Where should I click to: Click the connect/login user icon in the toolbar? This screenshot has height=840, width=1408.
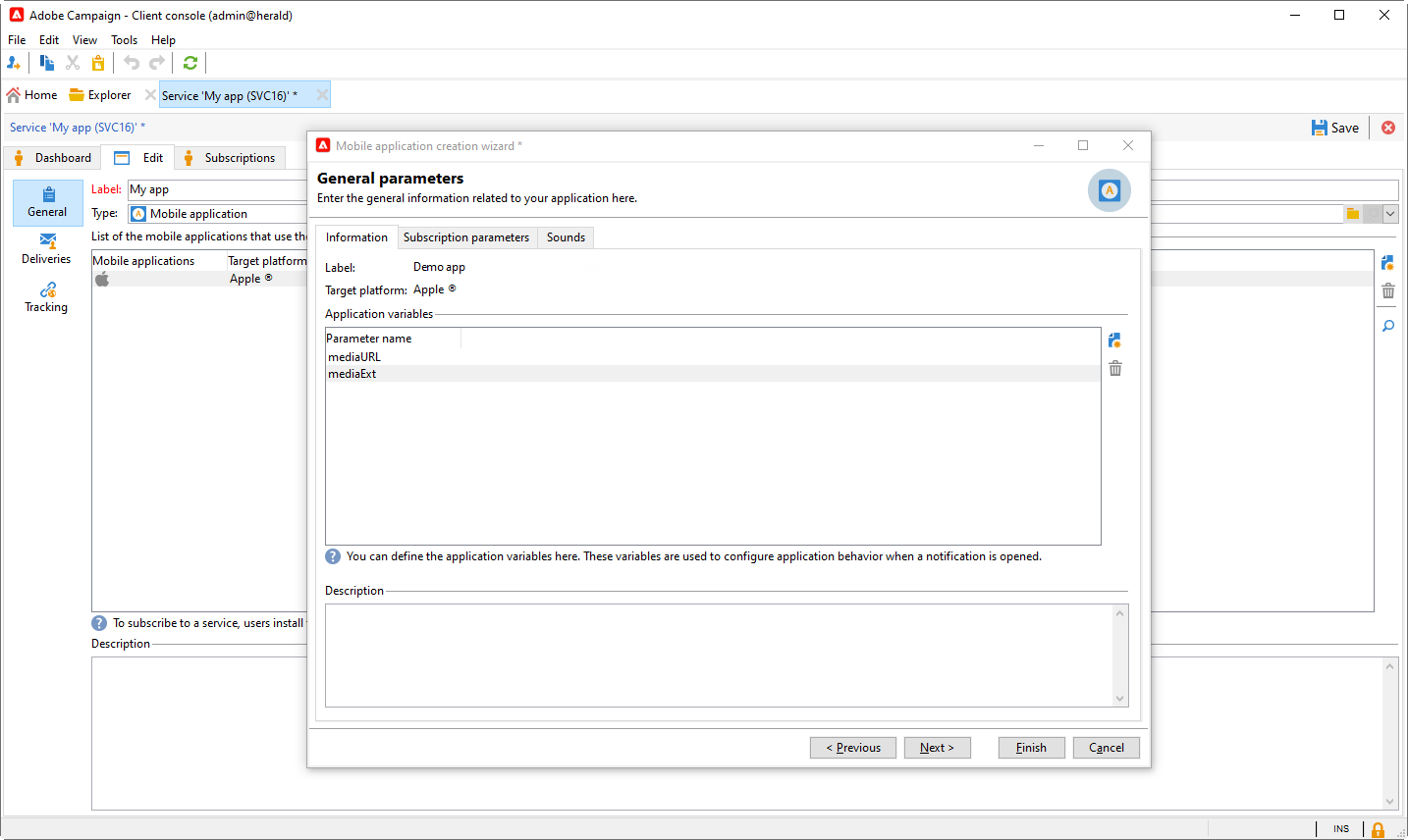coord(14,63)
